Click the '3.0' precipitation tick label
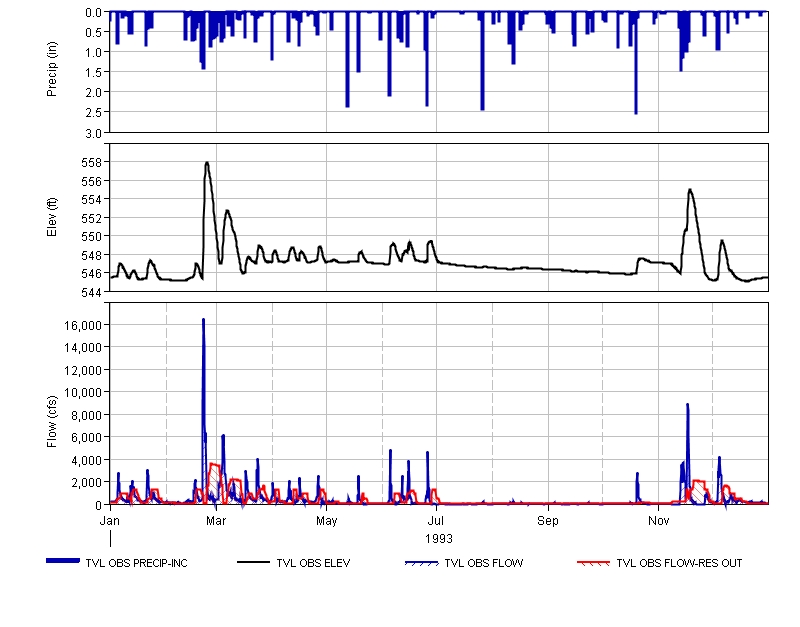The height and width of the screenshot is (627, 800). (93, 133)
